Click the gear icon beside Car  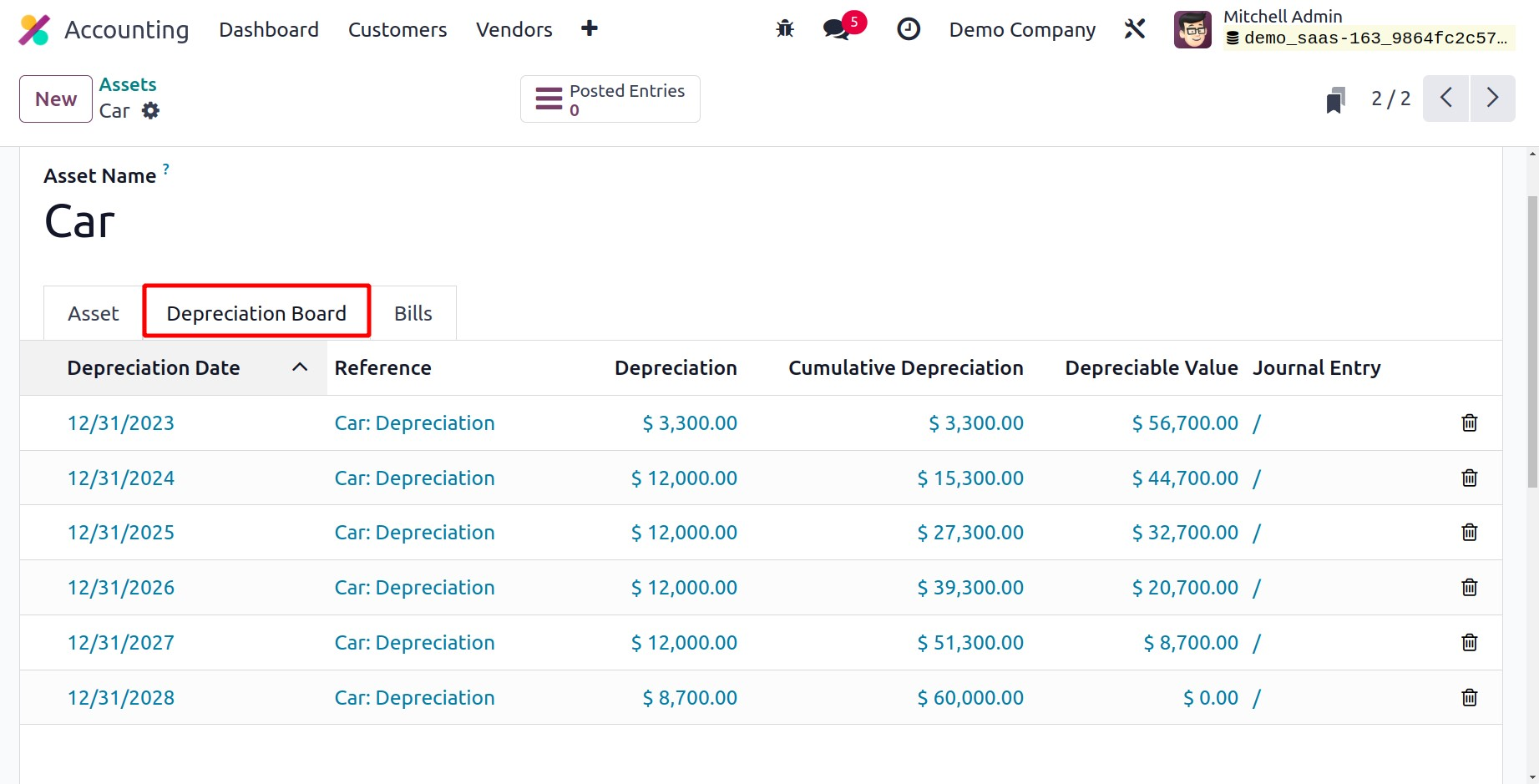(x=150, y=111)
